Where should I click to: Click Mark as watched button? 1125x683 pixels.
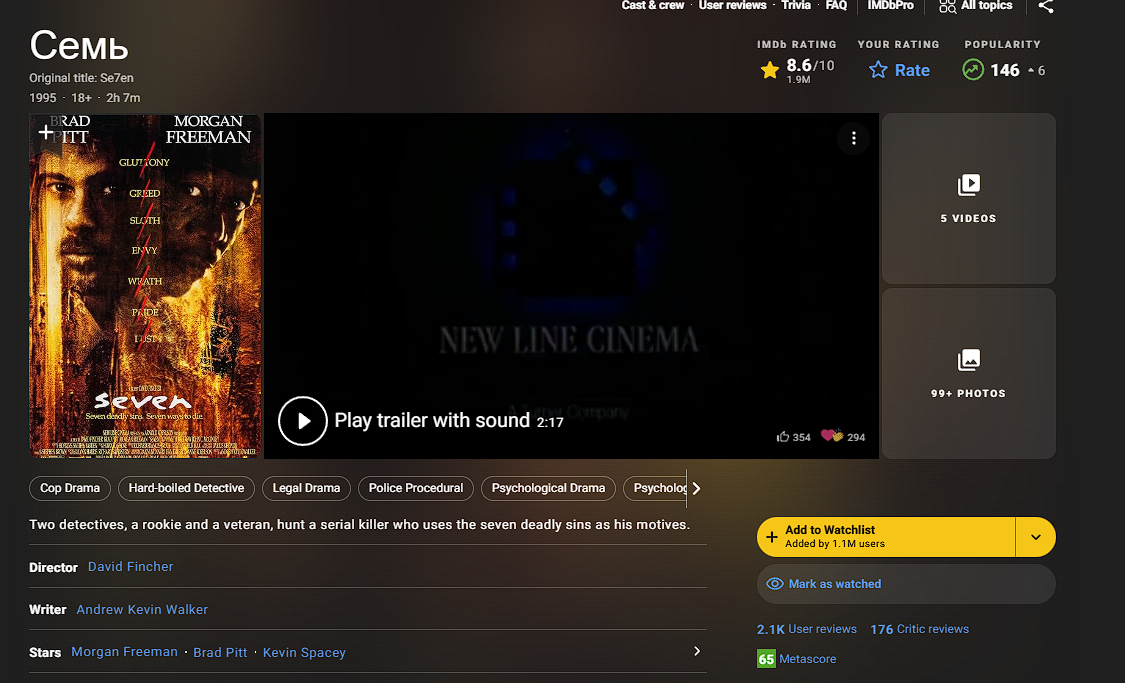click(x=906, y=584)
